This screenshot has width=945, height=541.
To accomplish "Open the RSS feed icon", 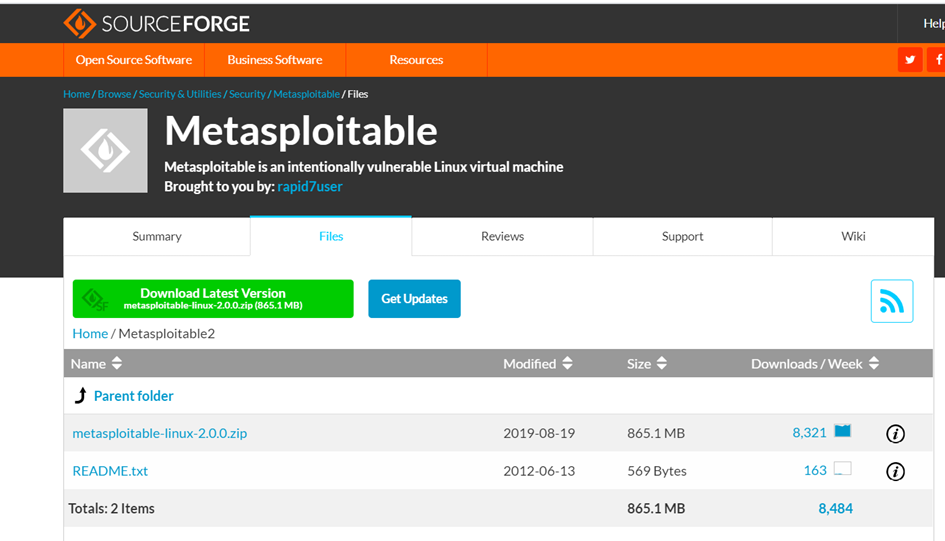I will tap(892, 301).
